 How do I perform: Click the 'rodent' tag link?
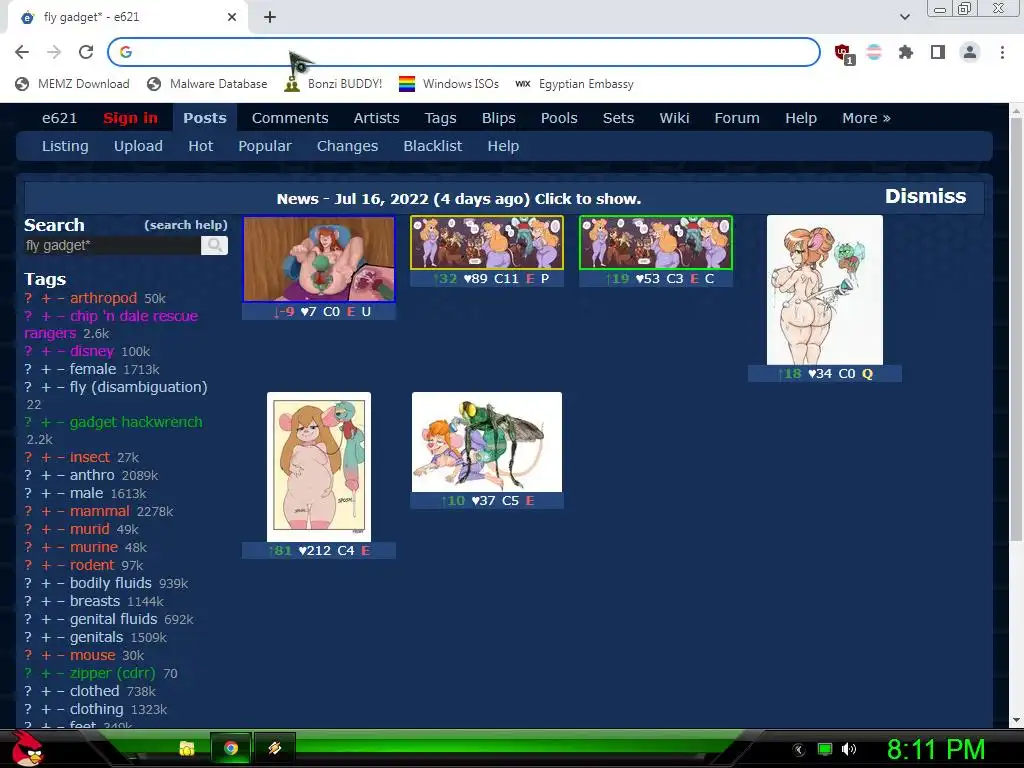tap(91, 565)
